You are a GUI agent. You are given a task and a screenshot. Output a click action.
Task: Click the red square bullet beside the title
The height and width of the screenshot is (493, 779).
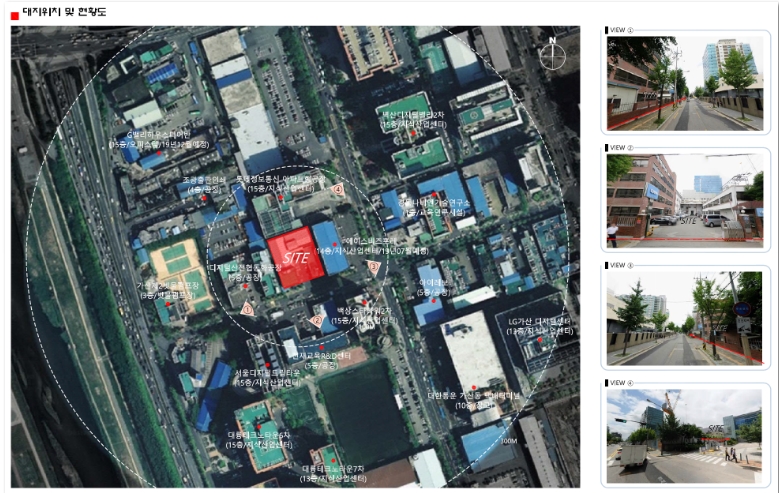[x=13, y=13]
